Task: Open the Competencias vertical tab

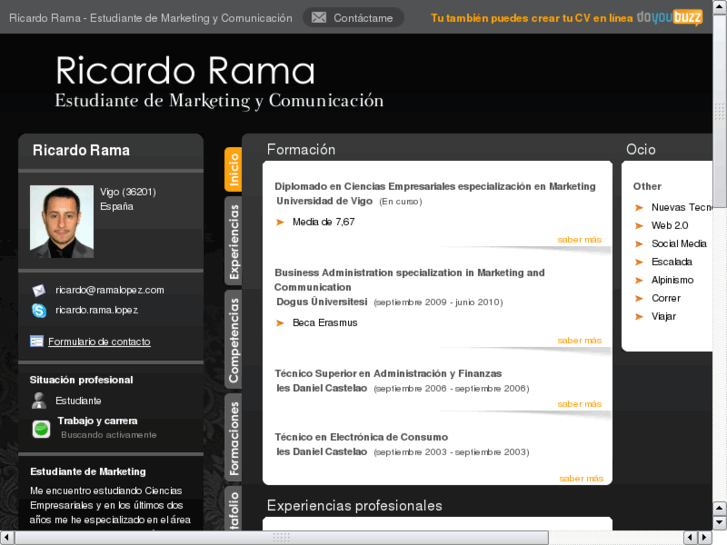Action: pyautogui.click(x=233, y=340)
